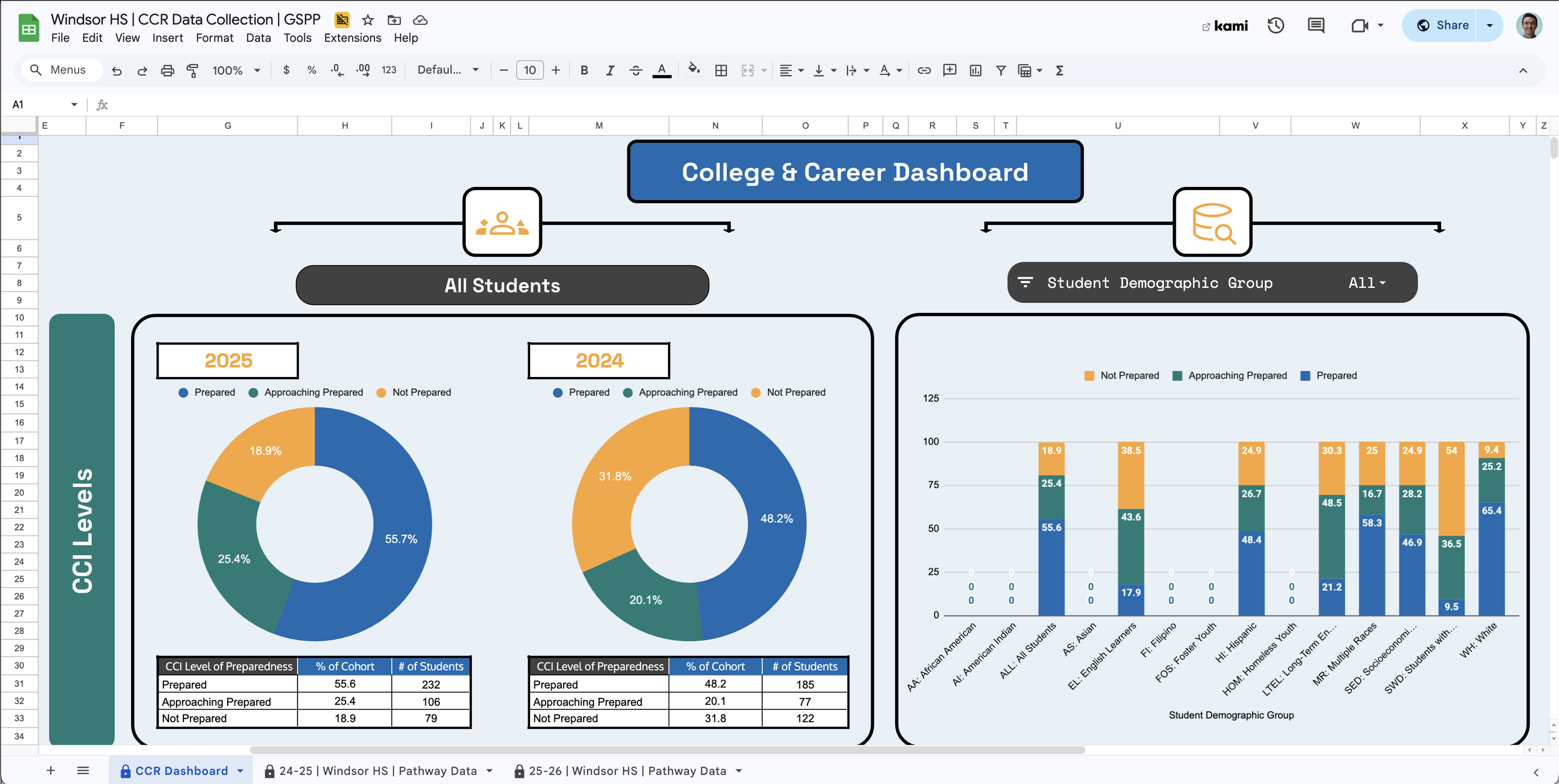Click the font size input field

coord(529,70)
